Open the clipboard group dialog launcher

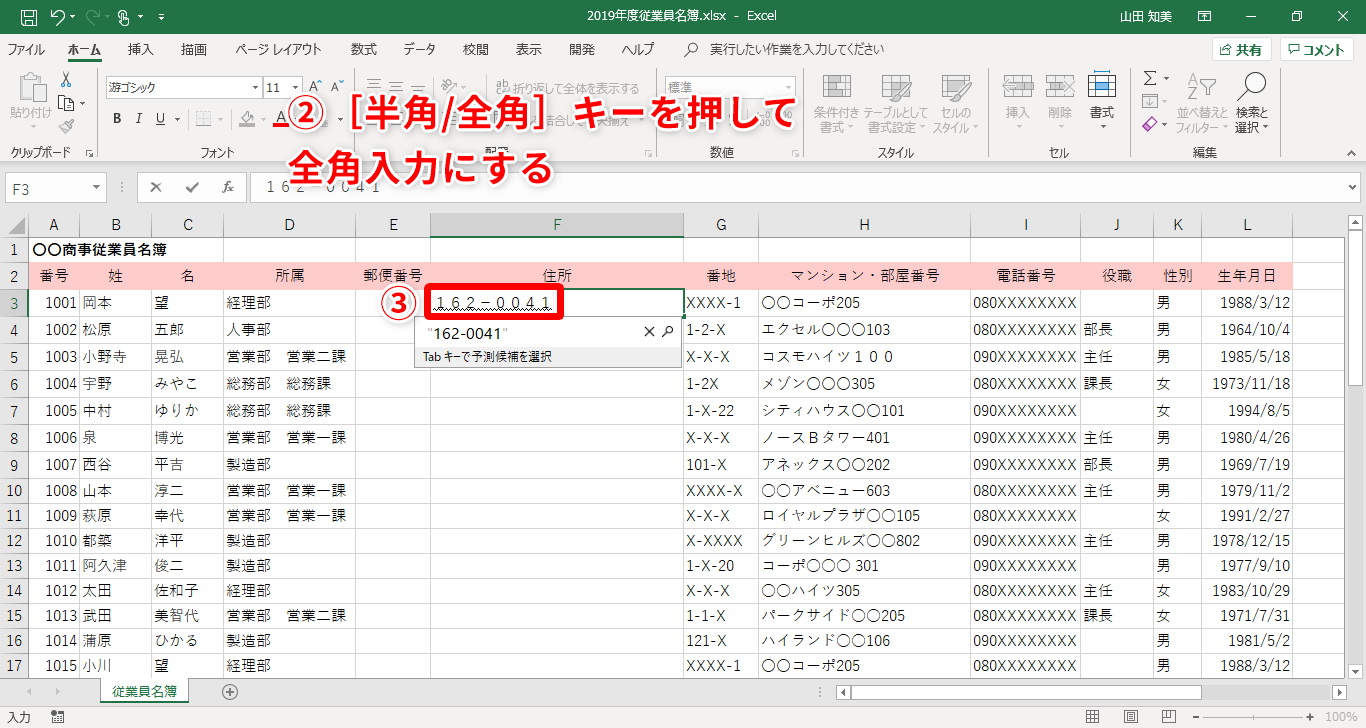pos(90,153)
